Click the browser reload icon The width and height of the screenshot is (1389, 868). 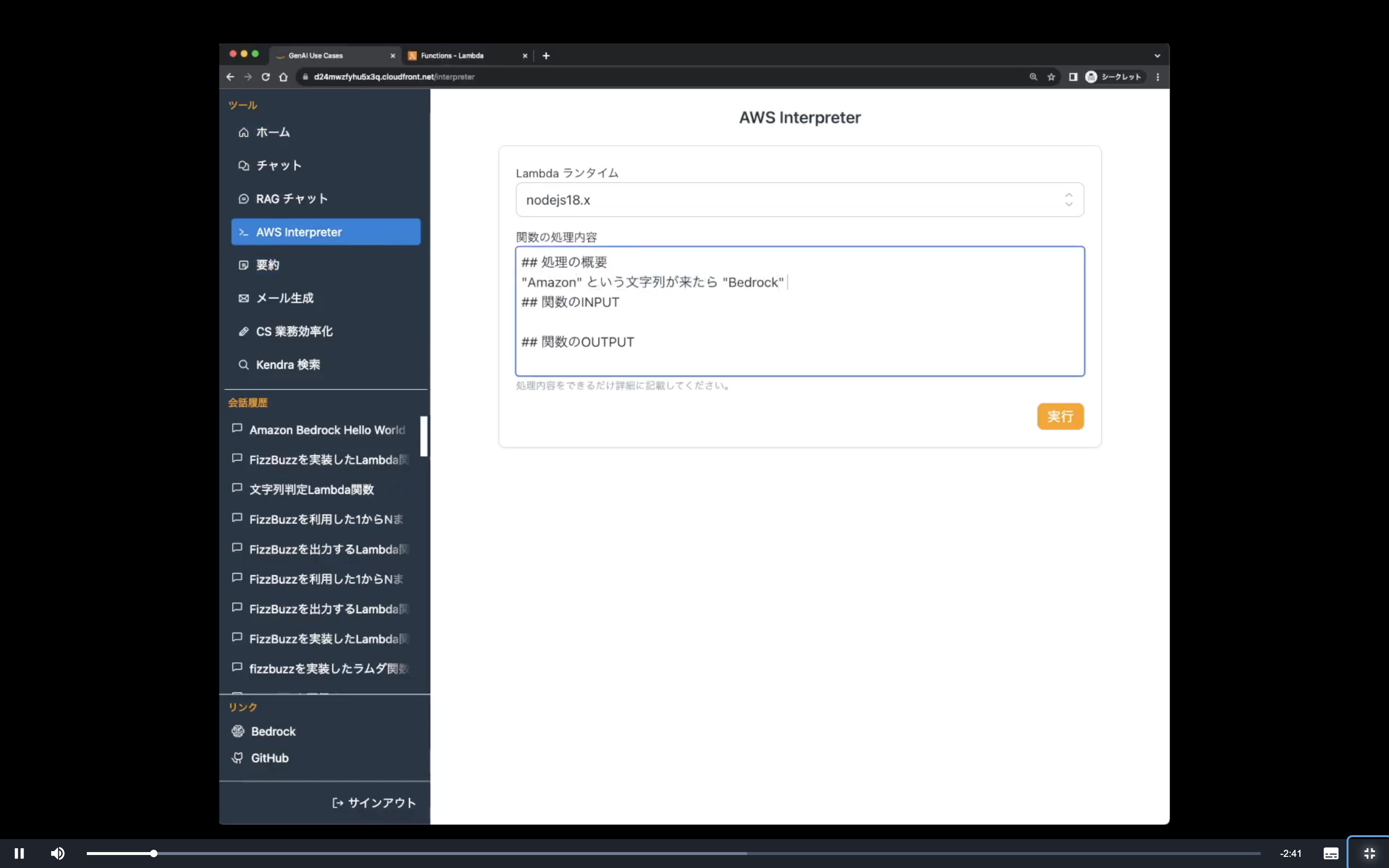[x=265, y=77]
